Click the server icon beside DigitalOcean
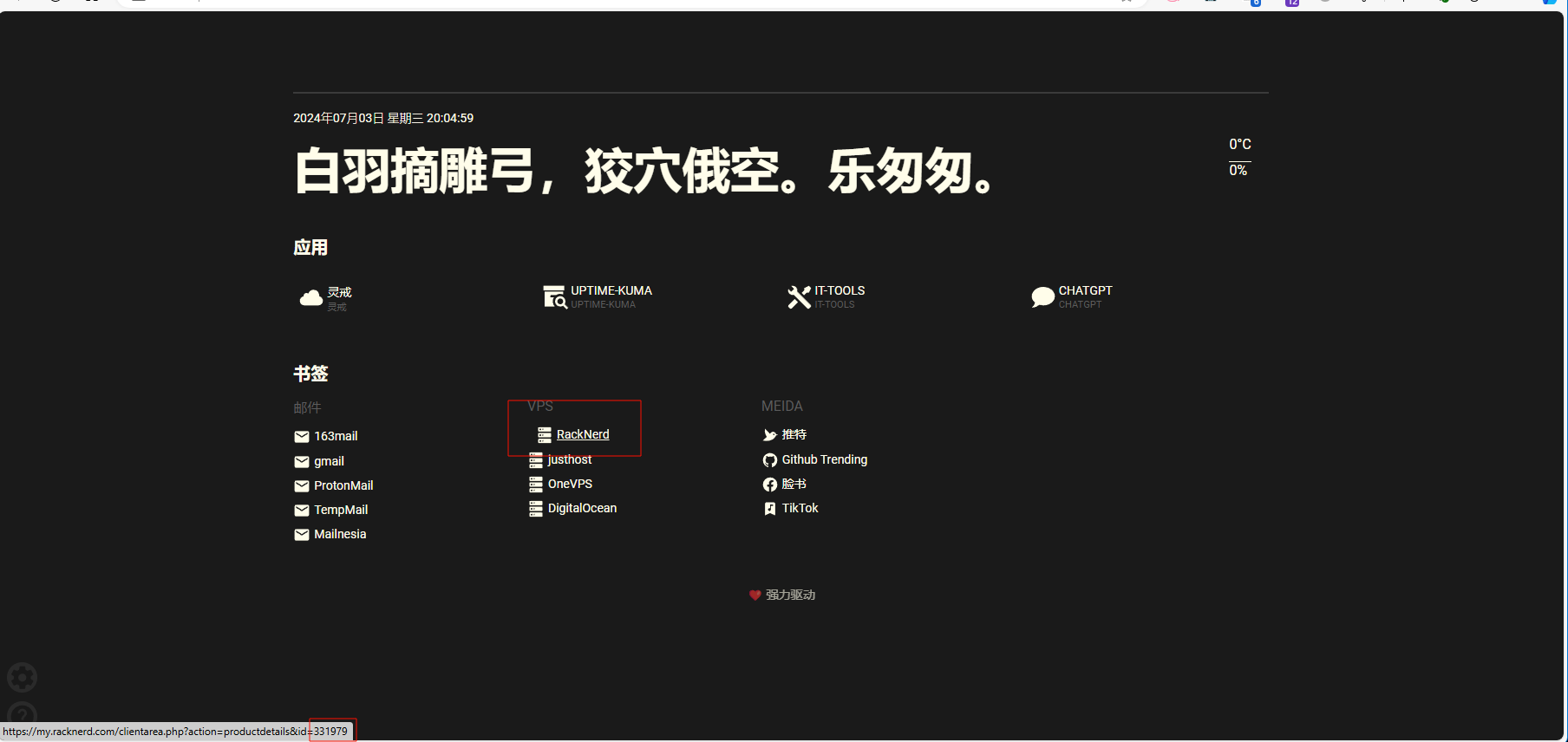The height and width of the screenshot is (742, 1568). tap(536, 509)
